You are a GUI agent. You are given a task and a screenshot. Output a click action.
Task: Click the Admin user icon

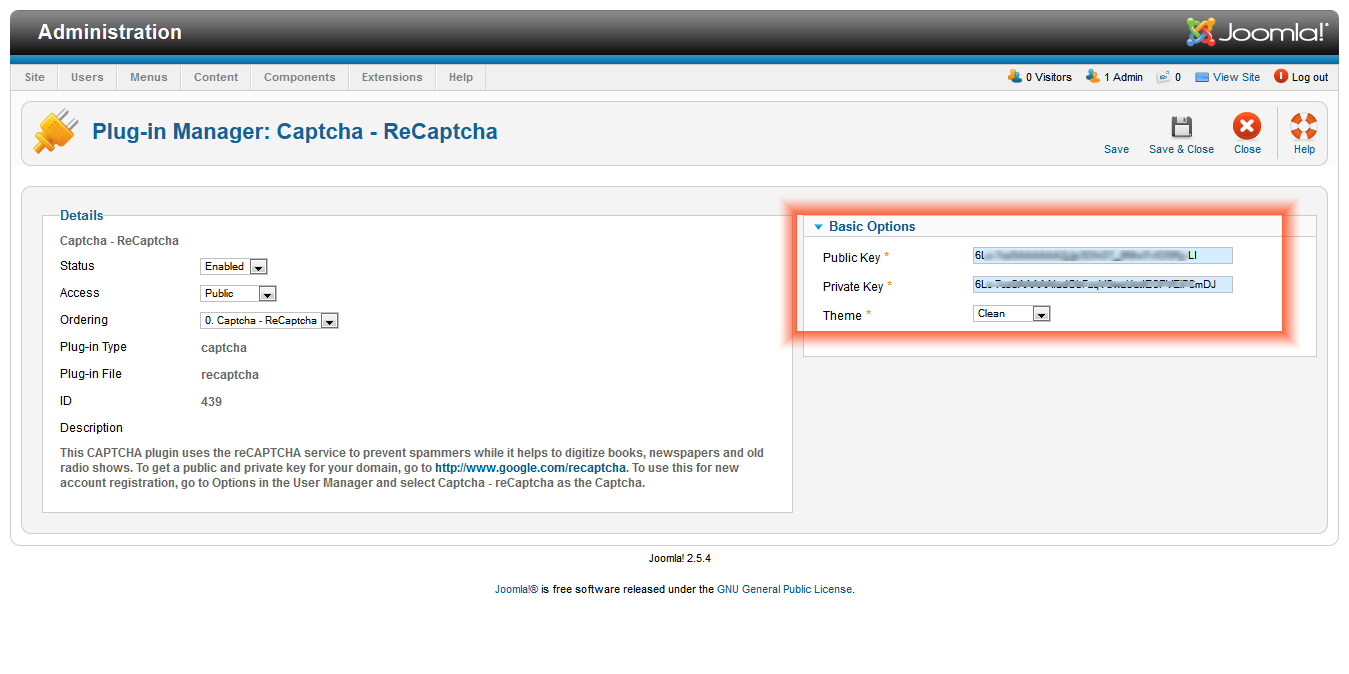tap(1093, 77)
